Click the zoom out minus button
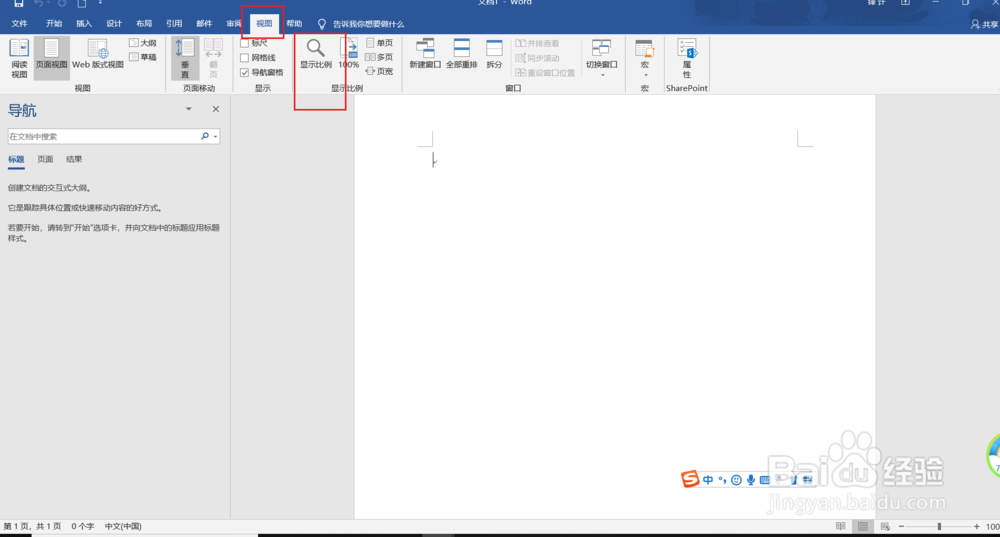This screenshot has width=1000, height=537. point(901,526)
